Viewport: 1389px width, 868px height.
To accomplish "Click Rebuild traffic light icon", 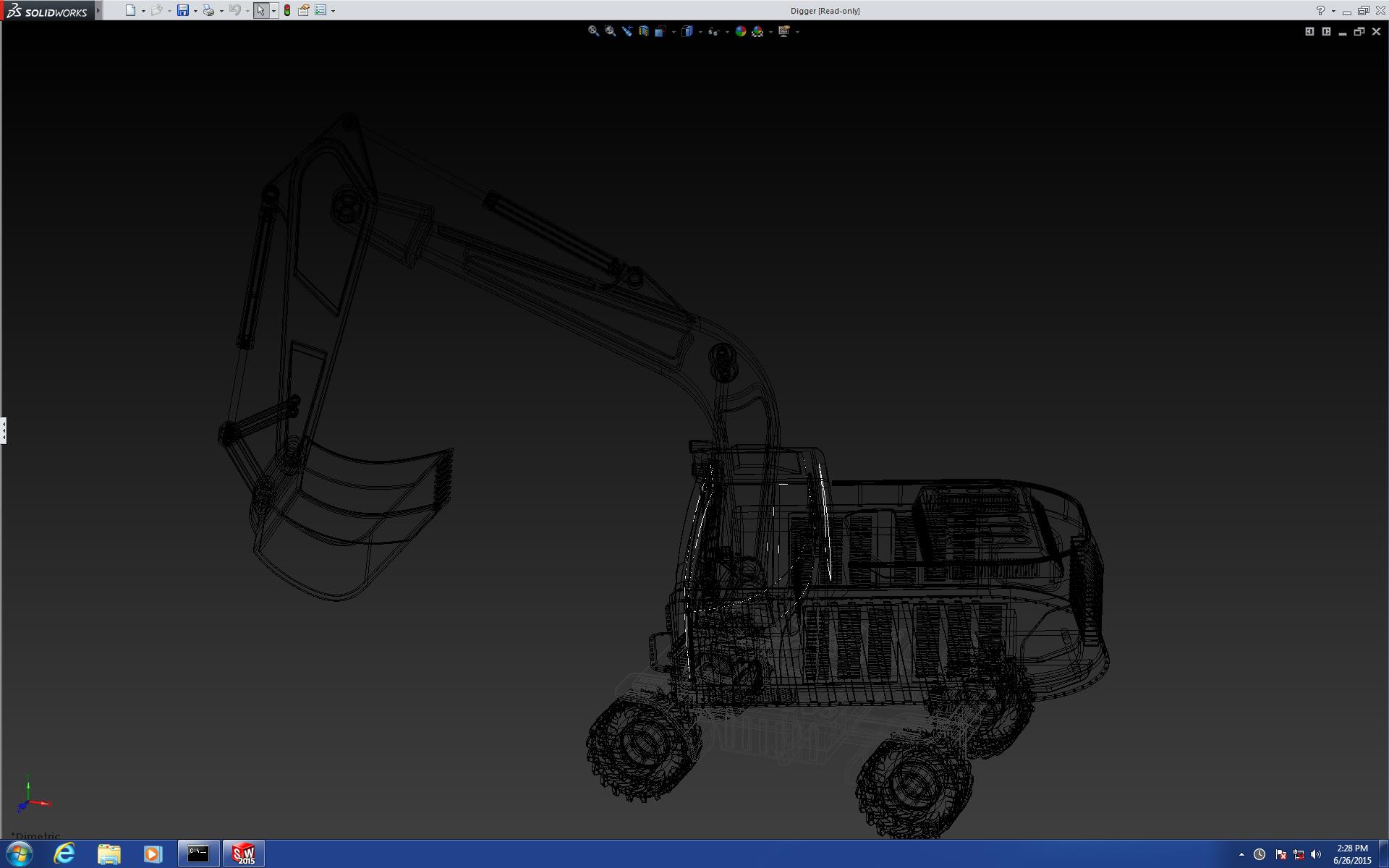I will click(287, 10).
